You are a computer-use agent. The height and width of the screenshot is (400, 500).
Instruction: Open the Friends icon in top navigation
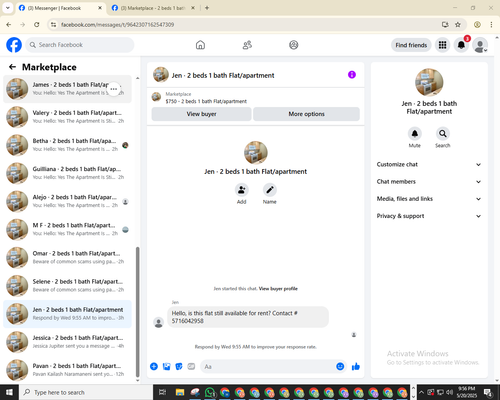(x=247, y=45)
